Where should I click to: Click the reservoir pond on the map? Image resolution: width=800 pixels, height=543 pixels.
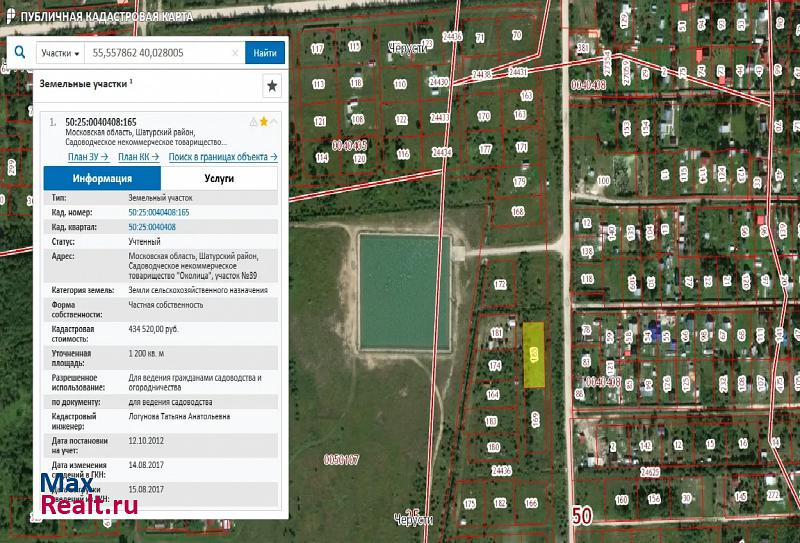[404, 291]
